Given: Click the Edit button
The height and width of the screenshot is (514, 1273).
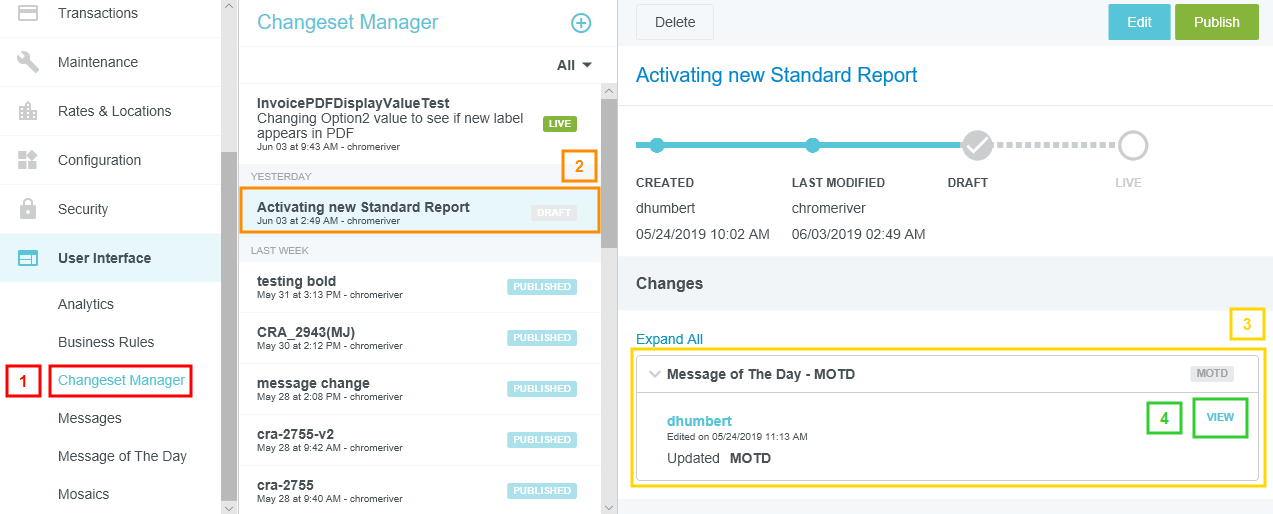Looking at the screenshot, I should (x=1139, y=22).
